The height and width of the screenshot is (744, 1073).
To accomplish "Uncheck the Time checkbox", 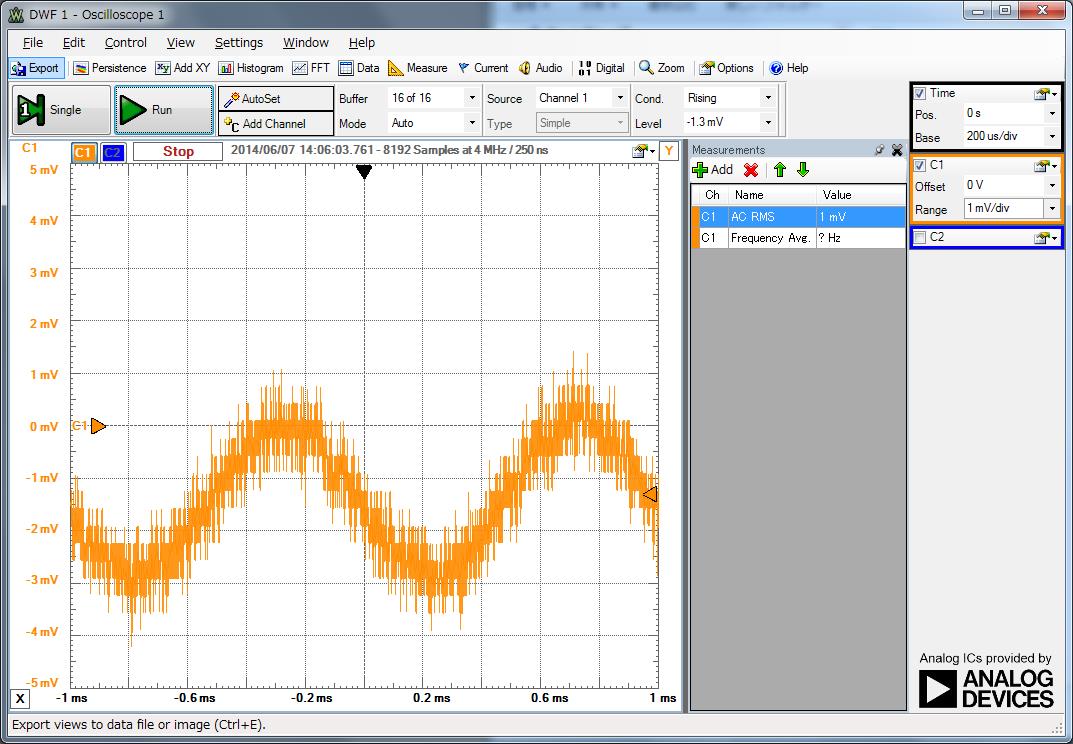I will point(920,93).
